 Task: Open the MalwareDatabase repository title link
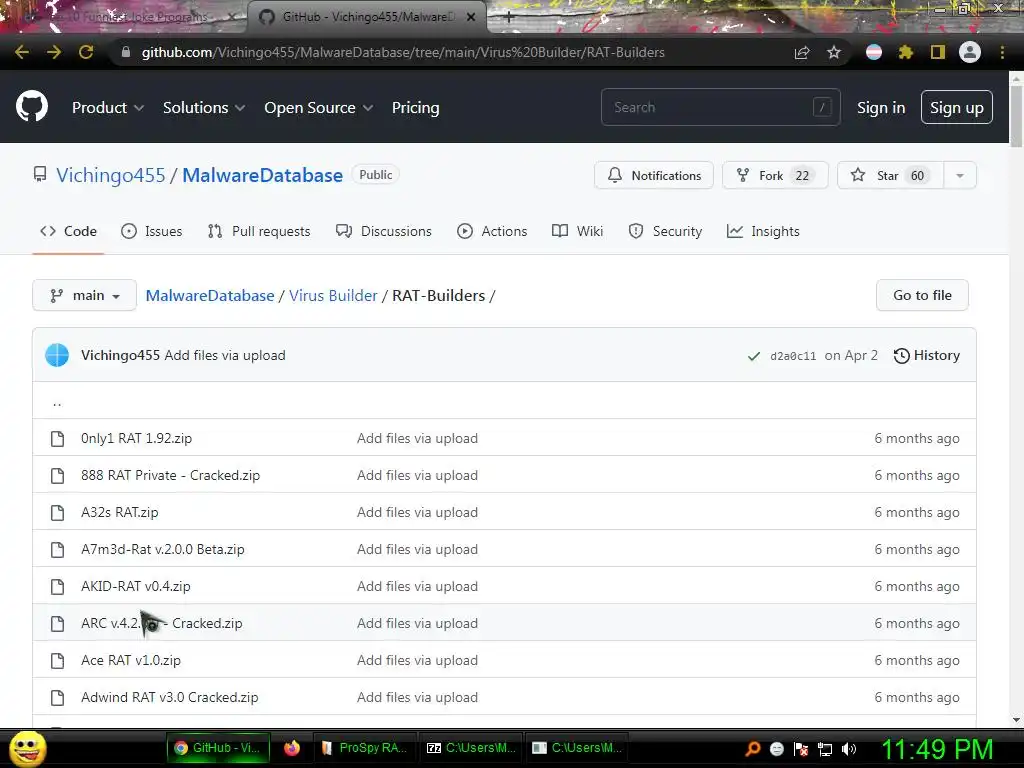click(x=263, y=175)
